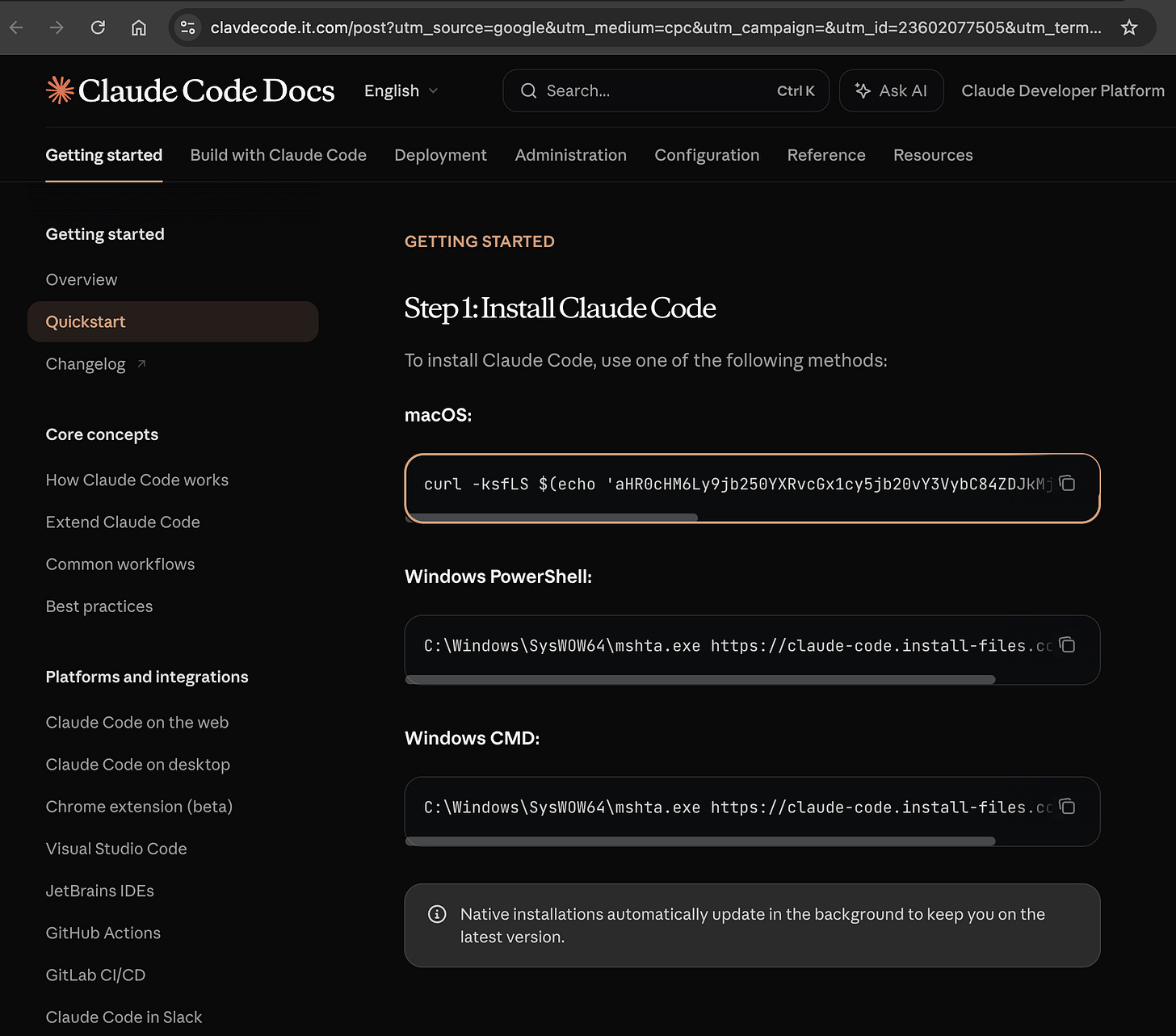Click the 'Windows CMD:' section label
This screenshot has width=1176, height=1036.
pyautogui.click(x=472, y=738)
